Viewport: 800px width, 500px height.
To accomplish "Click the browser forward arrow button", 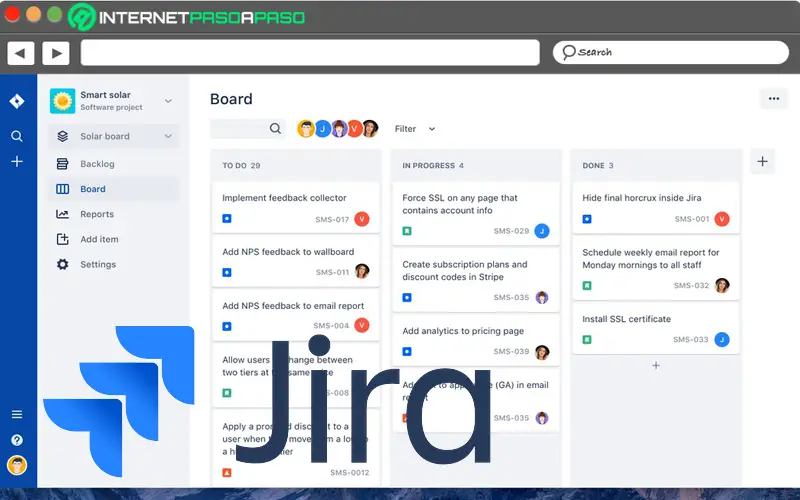I will (x=56, y=53).
